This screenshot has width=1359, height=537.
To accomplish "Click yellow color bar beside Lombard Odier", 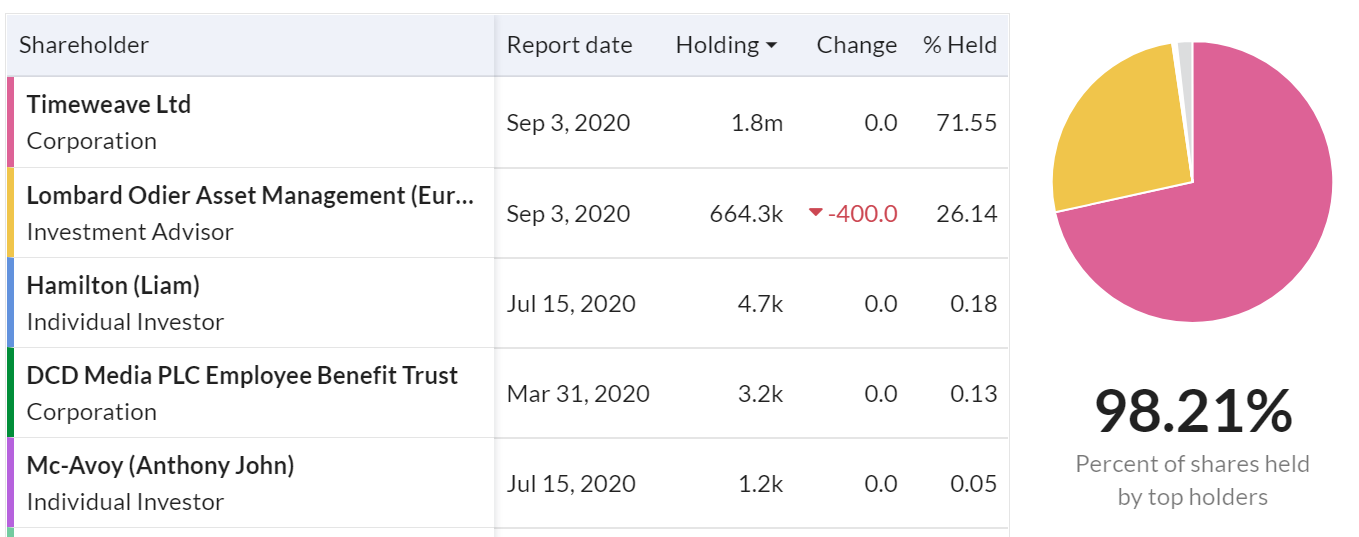I will [10, 213].
